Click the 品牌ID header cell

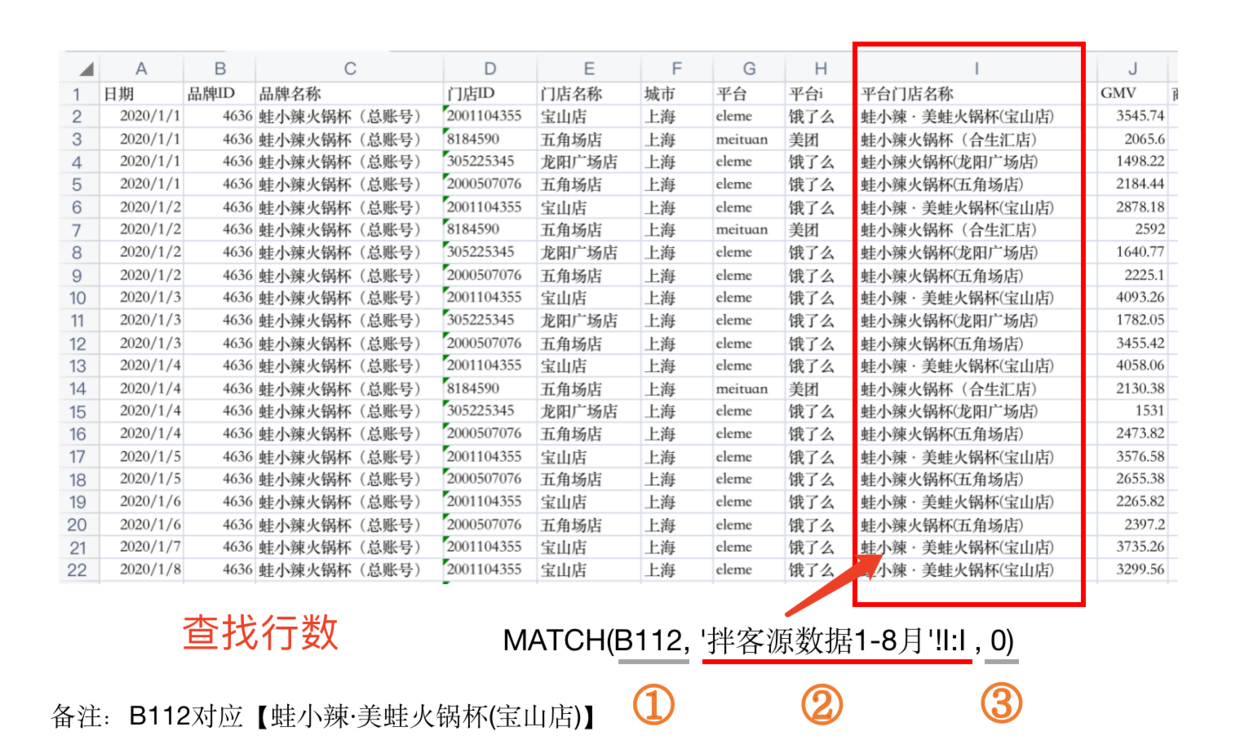tap(220, 94)
